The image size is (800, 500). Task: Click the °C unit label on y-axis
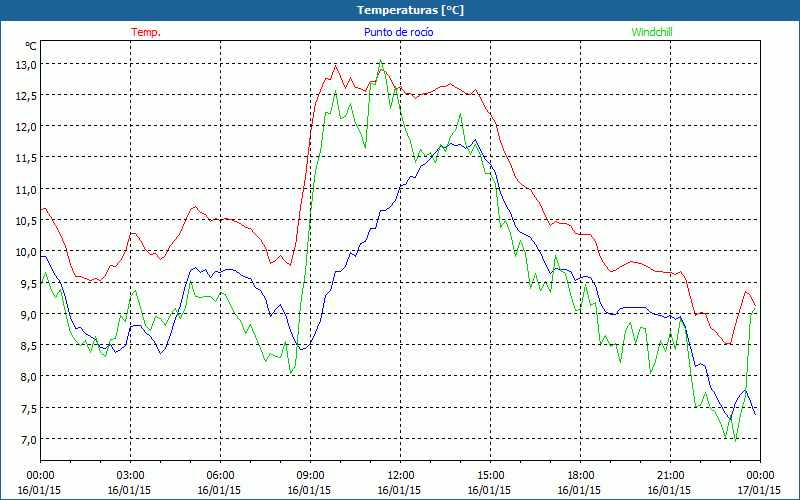(x=31, y=46)
